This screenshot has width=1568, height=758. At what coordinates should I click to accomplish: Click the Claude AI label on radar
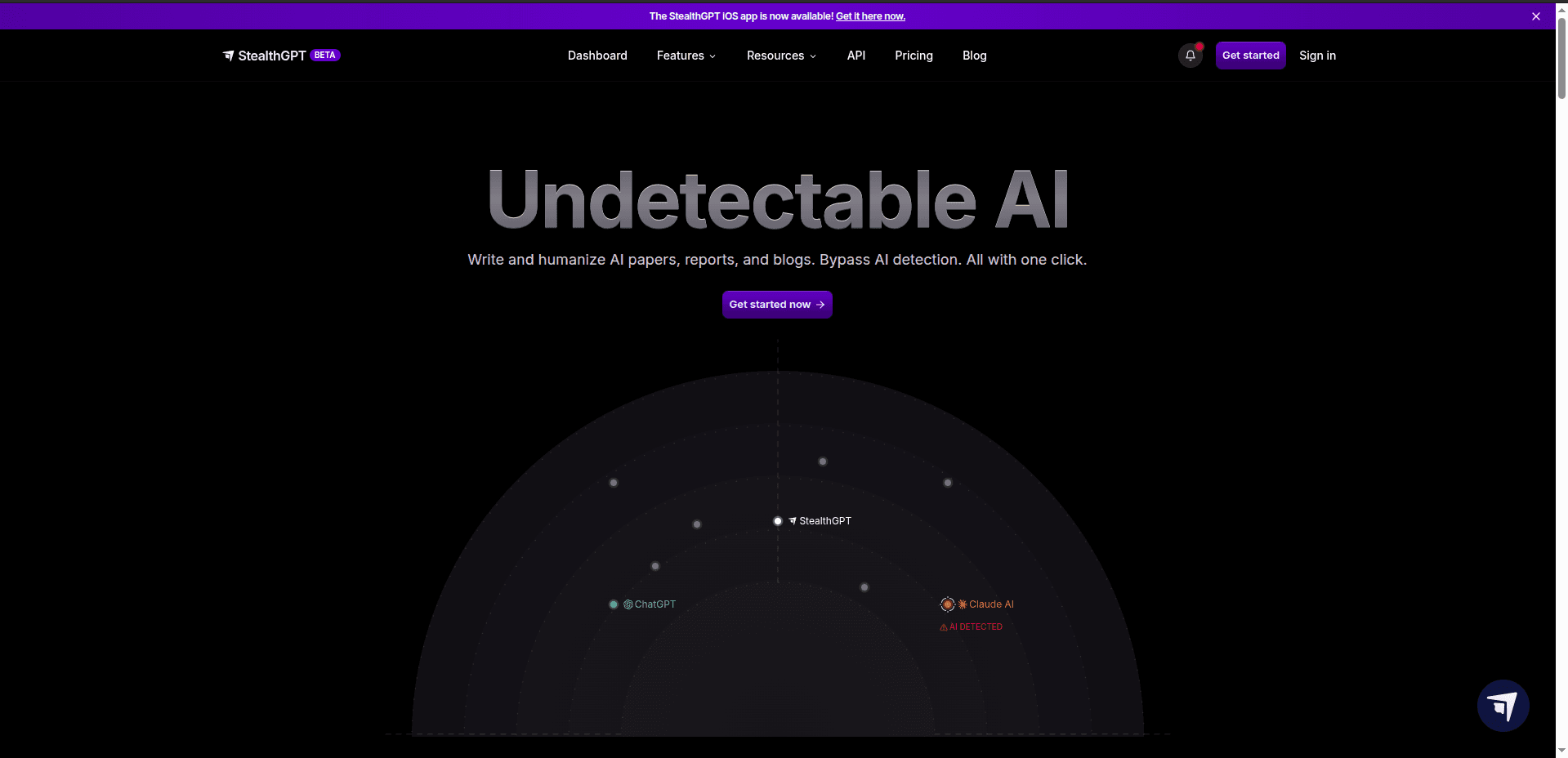click(991, 604)
